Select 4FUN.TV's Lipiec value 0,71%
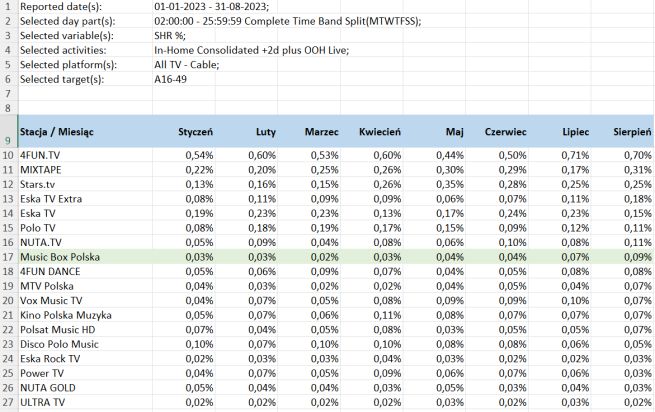 click(575, 155)
